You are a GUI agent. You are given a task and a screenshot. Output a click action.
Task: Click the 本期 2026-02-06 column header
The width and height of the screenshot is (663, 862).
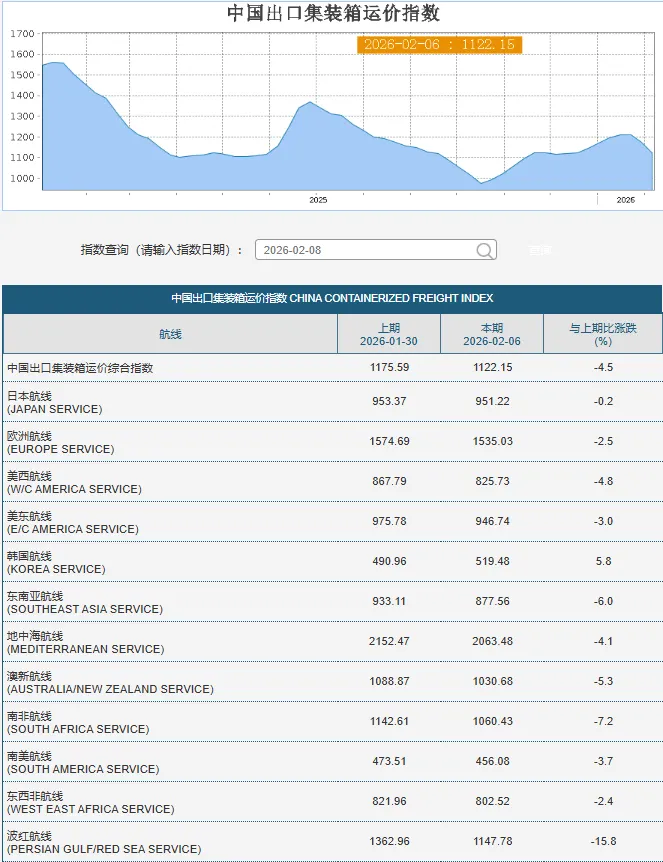[491, 334]
